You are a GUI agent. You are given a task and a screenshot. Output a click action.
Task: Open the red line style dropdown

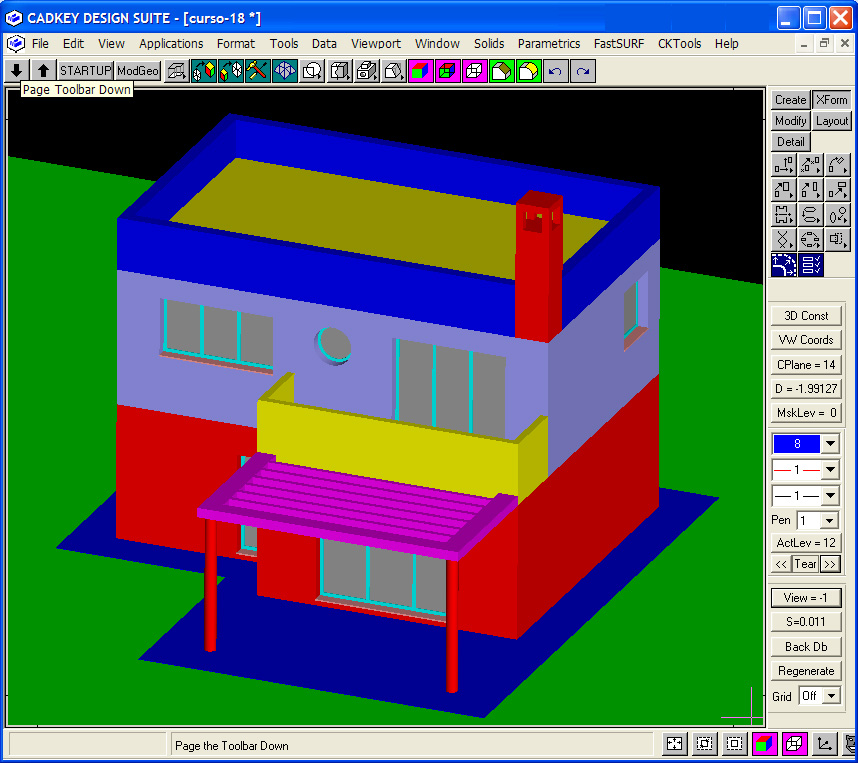[830, 470]
